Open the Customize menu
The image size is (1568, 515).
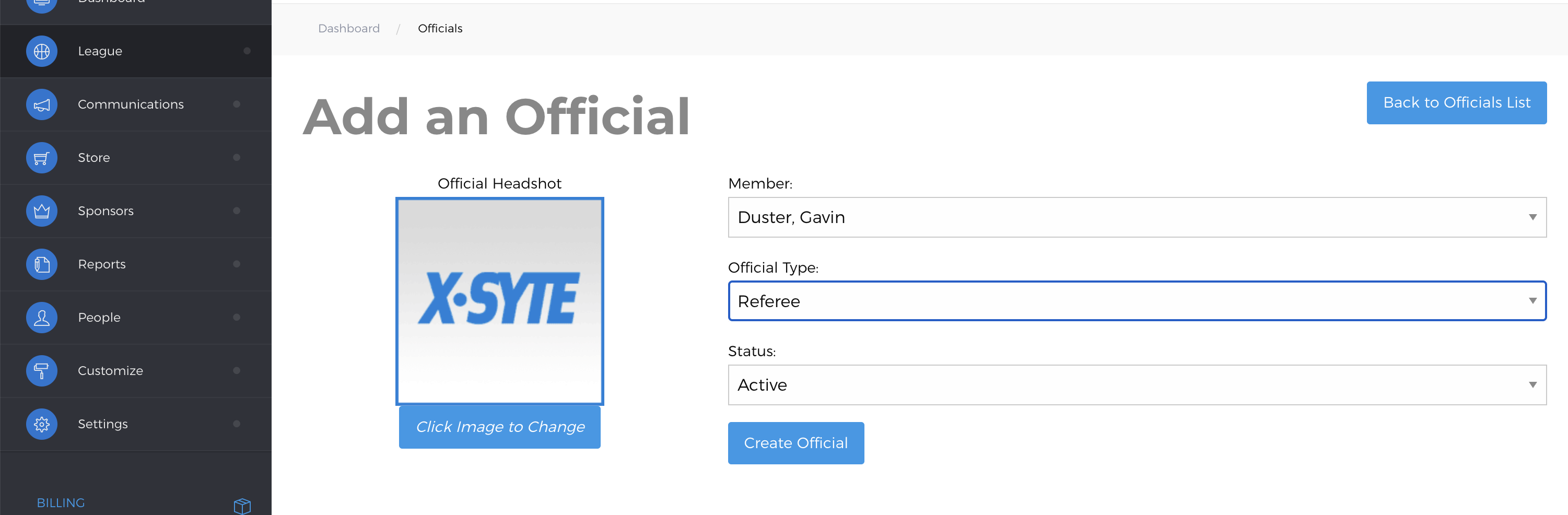click(136, 371)
